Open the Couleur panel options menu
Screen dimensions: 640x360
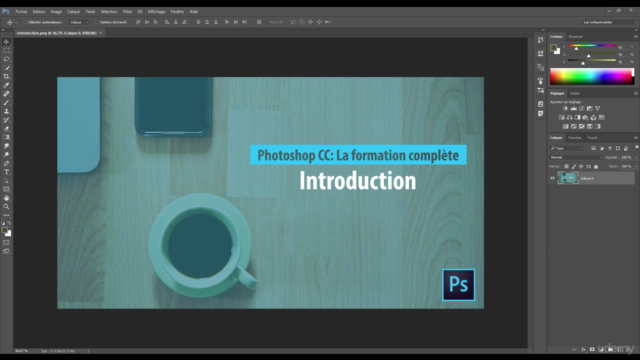[636, 36]
